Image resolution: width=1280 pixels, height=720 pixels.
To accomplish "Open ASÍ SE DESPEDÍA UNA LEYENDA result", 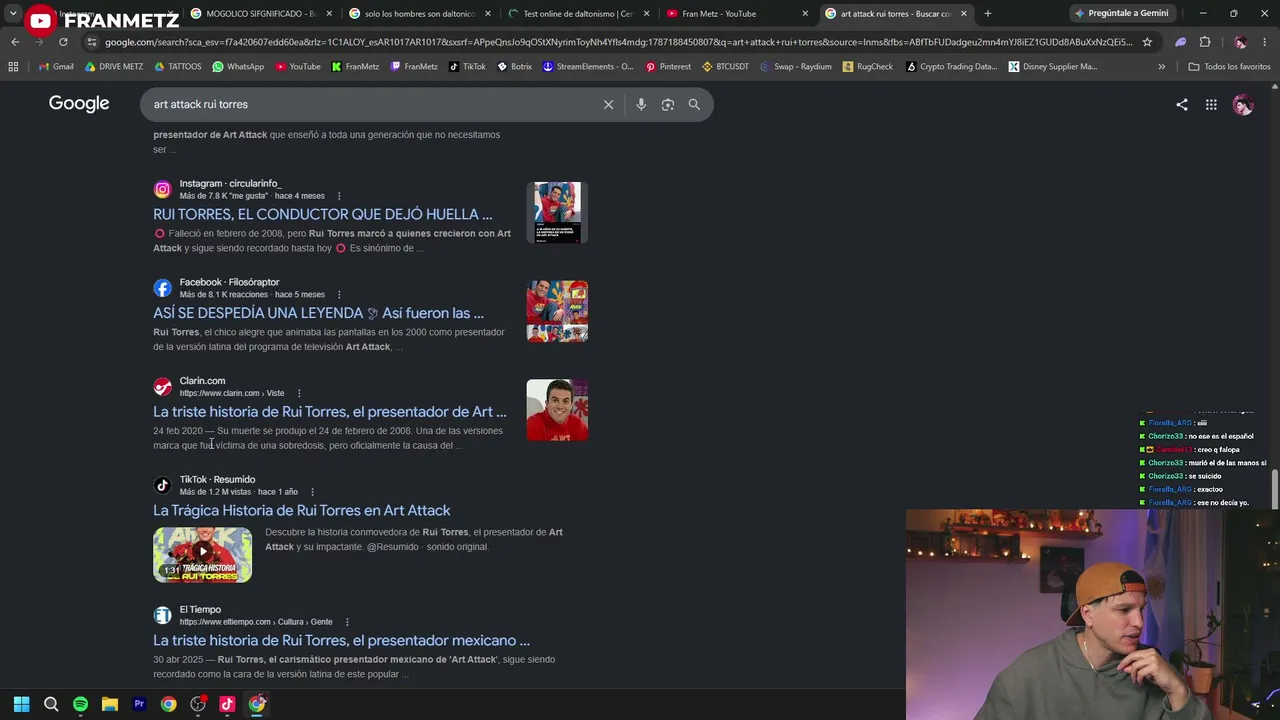I will 318,313.
